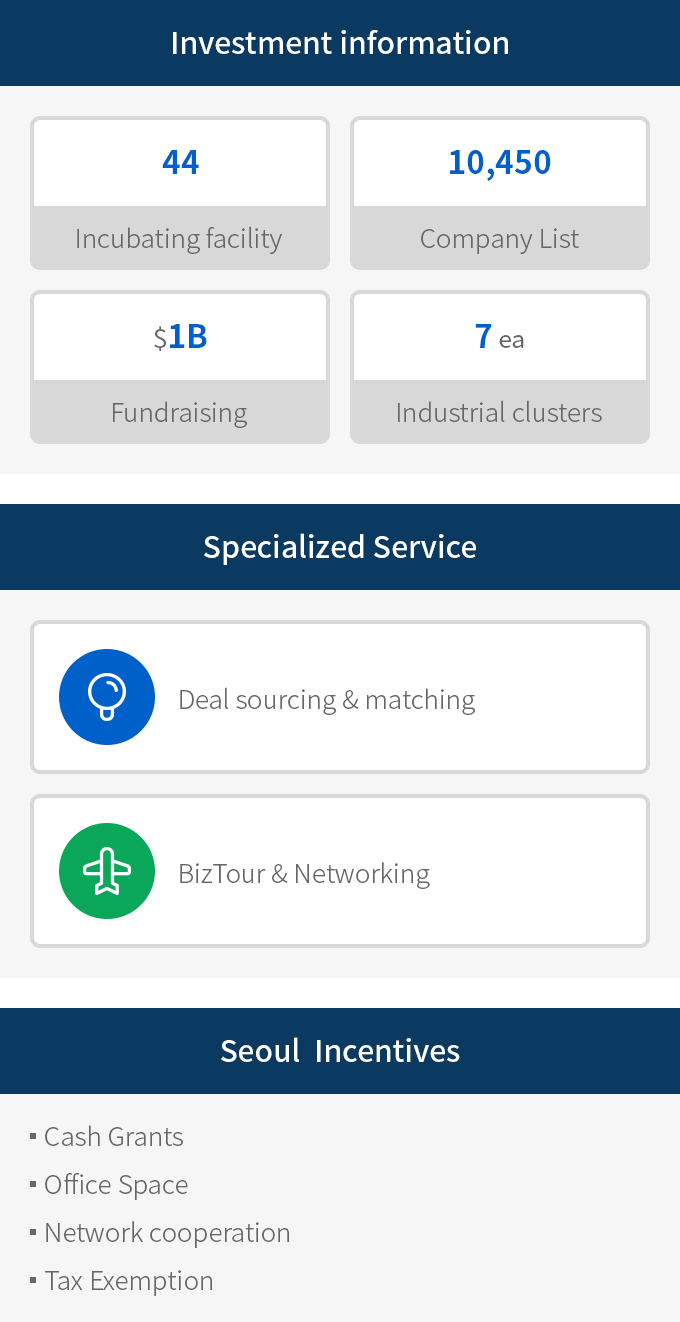Open the Deal sourcing & matching card
This screenshot has height=1322, width=680.
coord(340,697)
